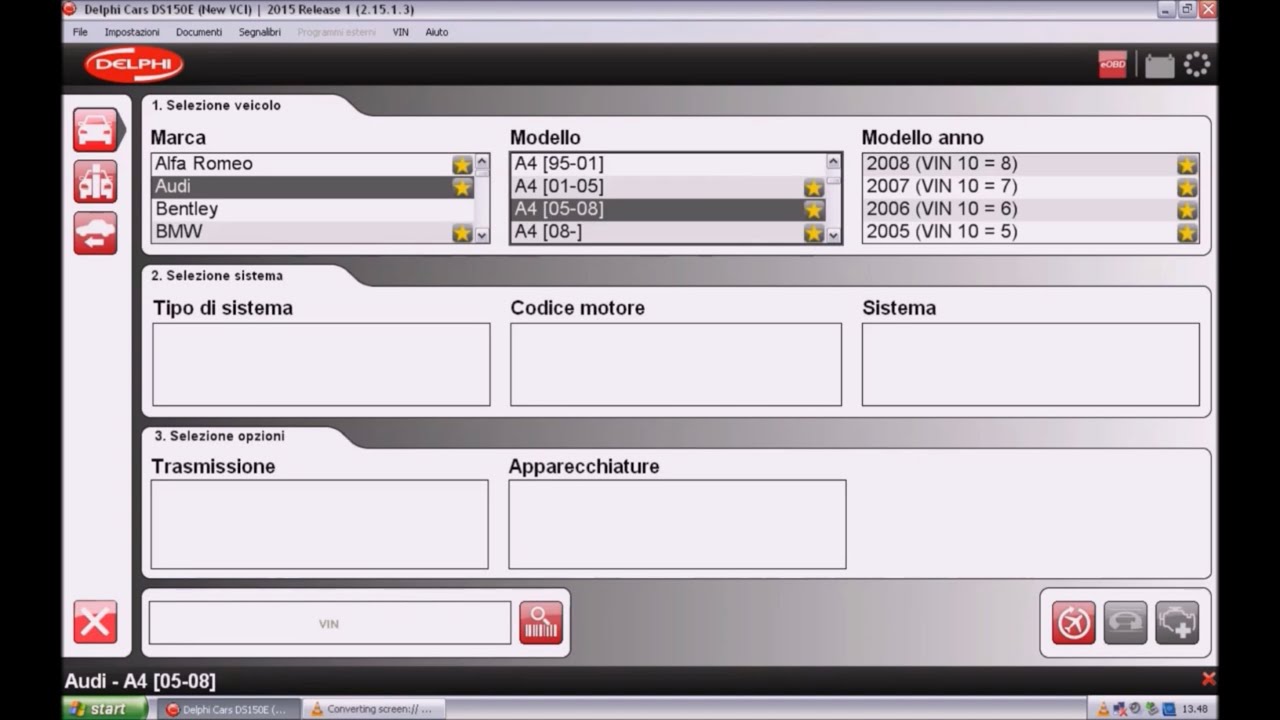Click Modello list scroll up arrow

click(833, 161)
